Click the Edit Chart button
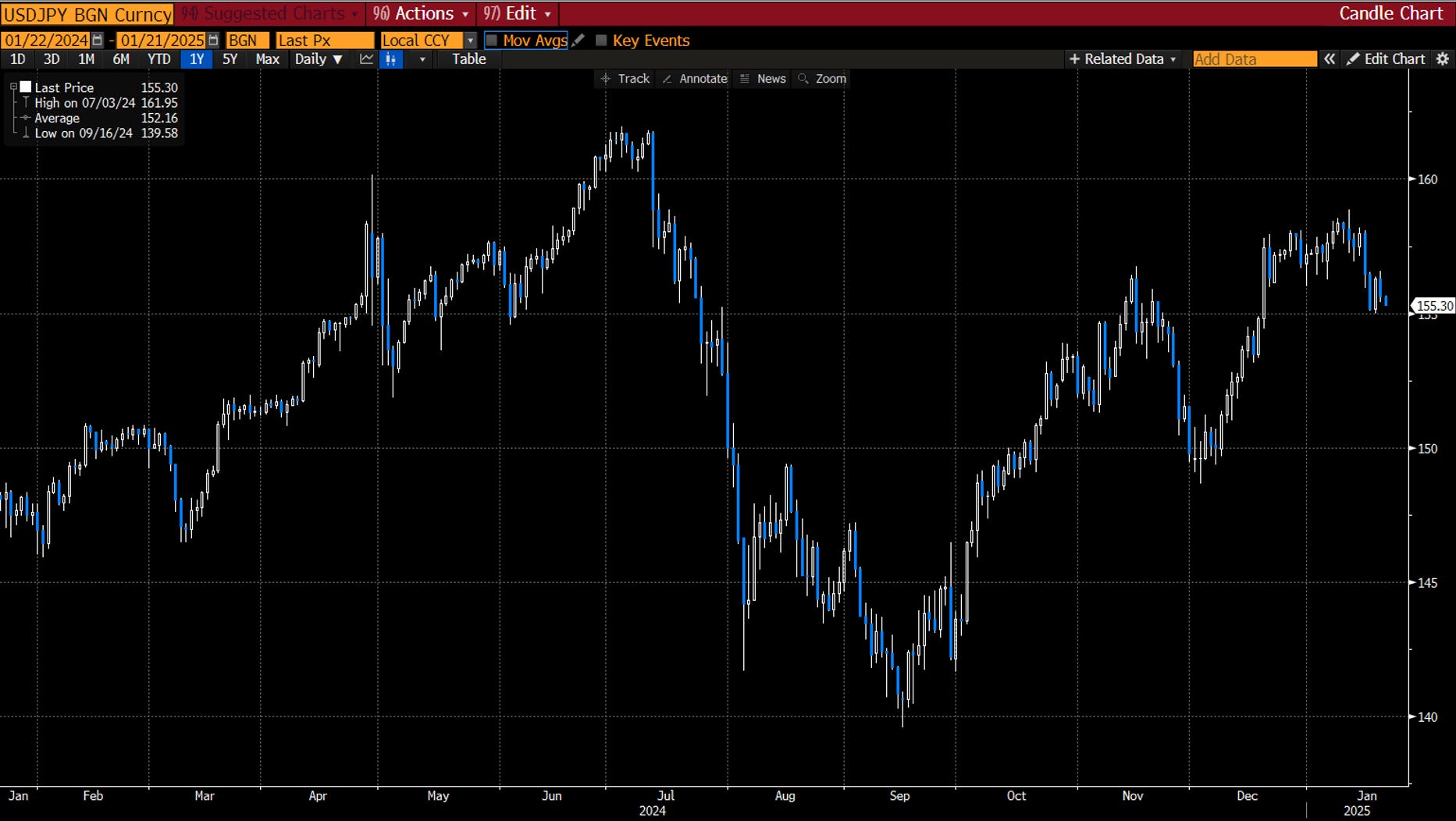1456x821 pixels. 1387,59
